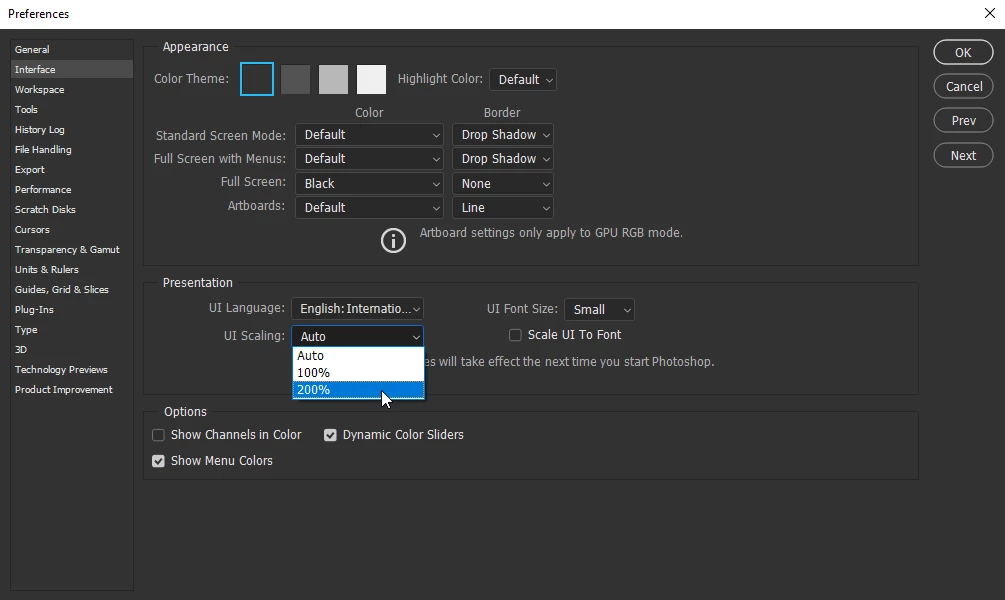Open Standard Screen Mode color dropdown
The height and width of the screenshot is (600, 1005).
coord(369,135)
